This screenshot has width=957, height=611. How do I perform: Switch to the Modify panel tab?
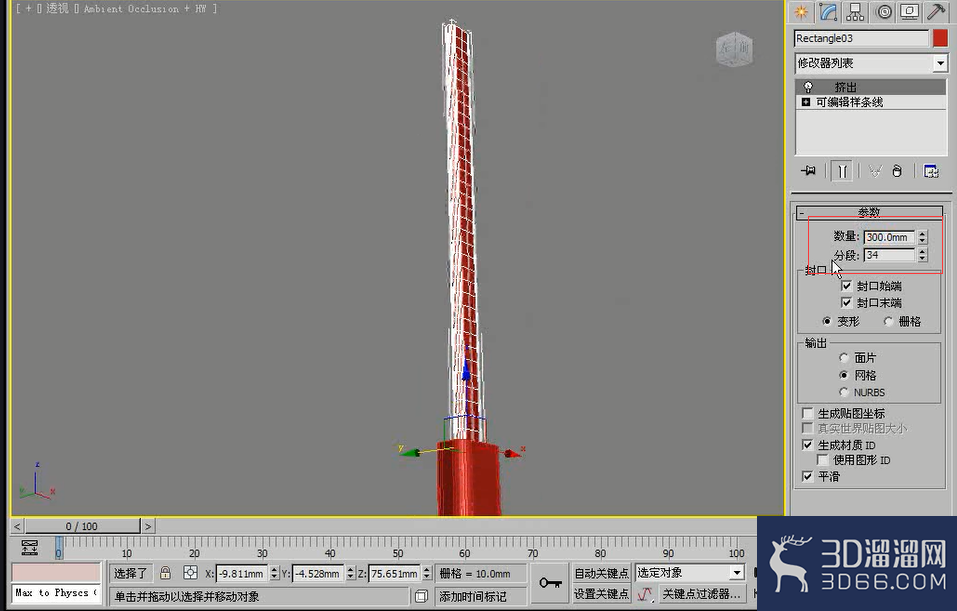tap(828, 12)
